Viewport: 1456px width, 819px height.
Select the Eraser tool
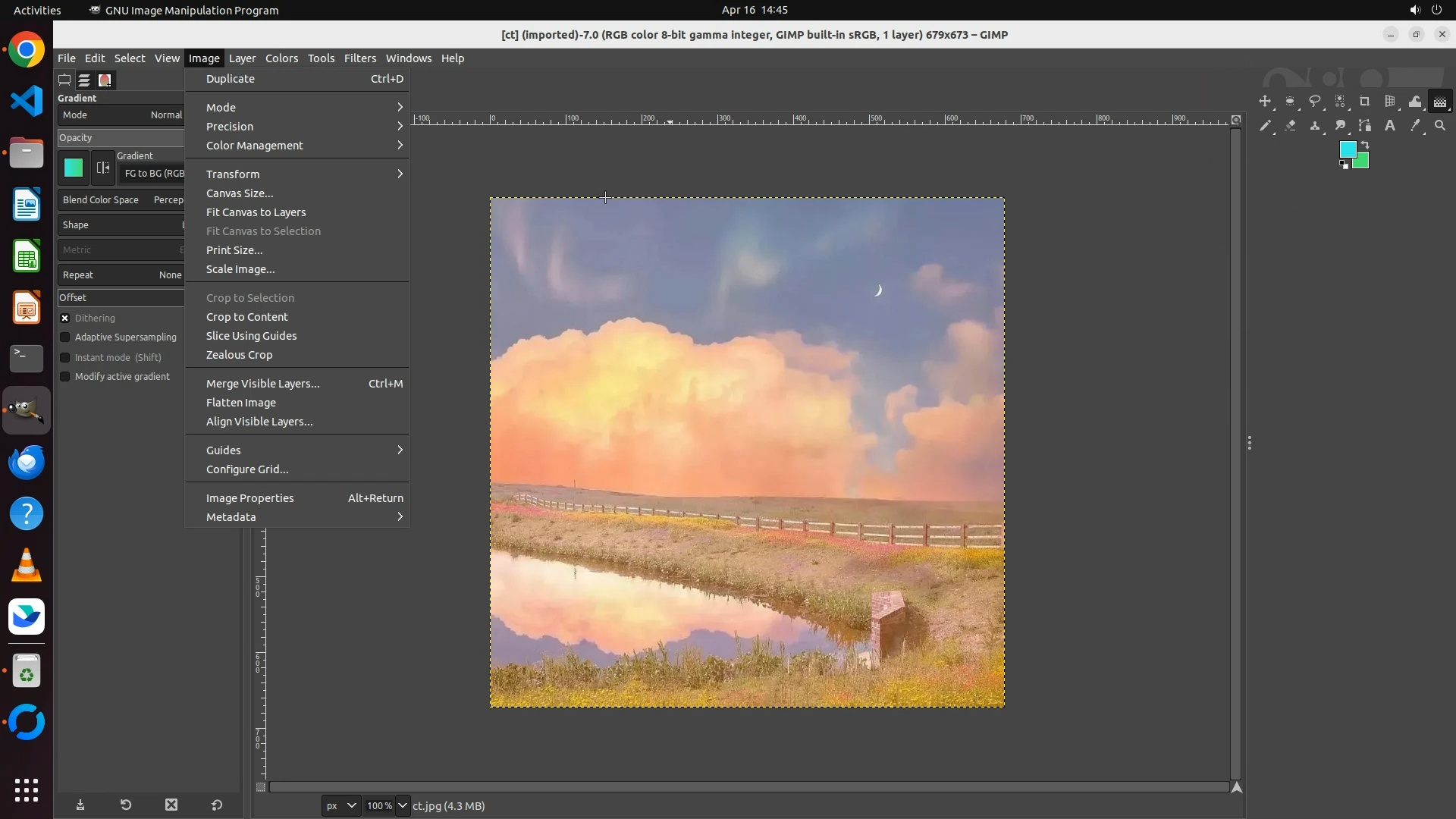click(1290, 126)
